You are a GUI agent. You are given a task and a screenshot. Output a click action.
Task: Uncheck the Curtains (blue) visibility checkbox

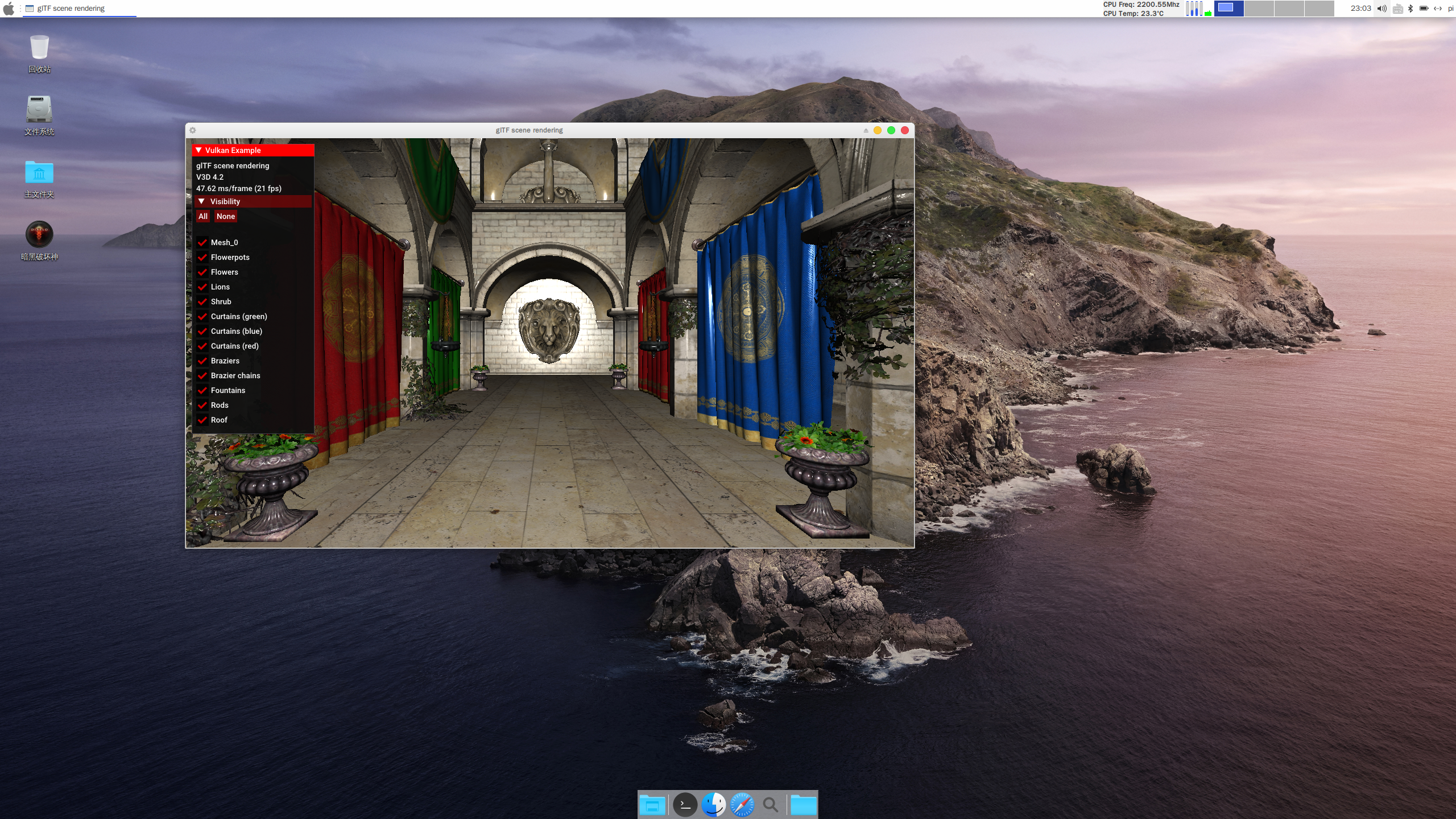(x=202, y=331)
